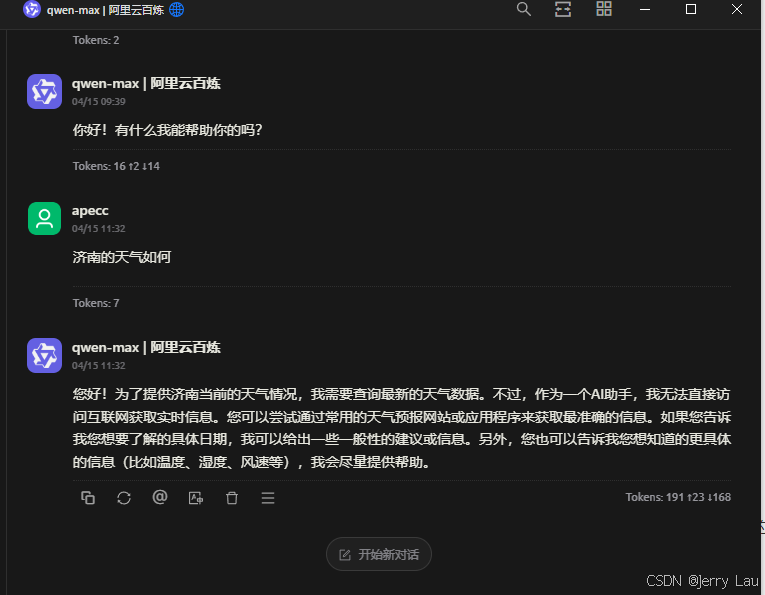The image size is (765, 595).
Task: Close the chat window
Action: click(x=737, y=9)
